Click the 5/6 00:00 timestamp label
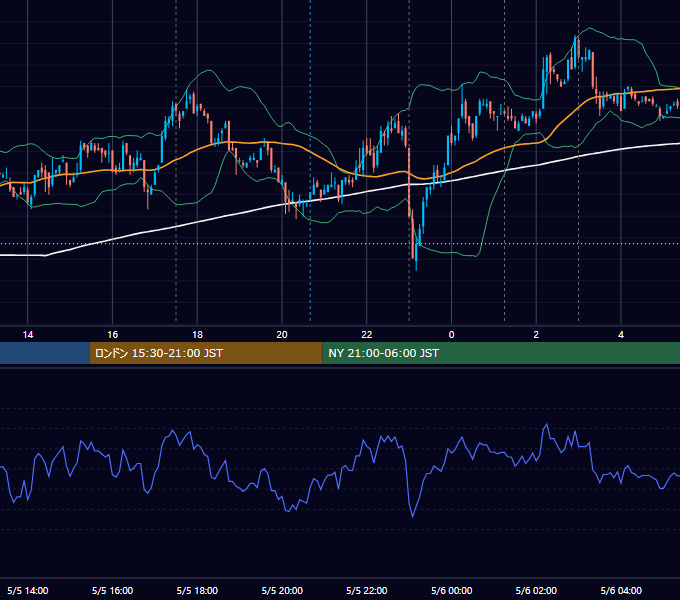The image size is (680, 600). point(451,590)
